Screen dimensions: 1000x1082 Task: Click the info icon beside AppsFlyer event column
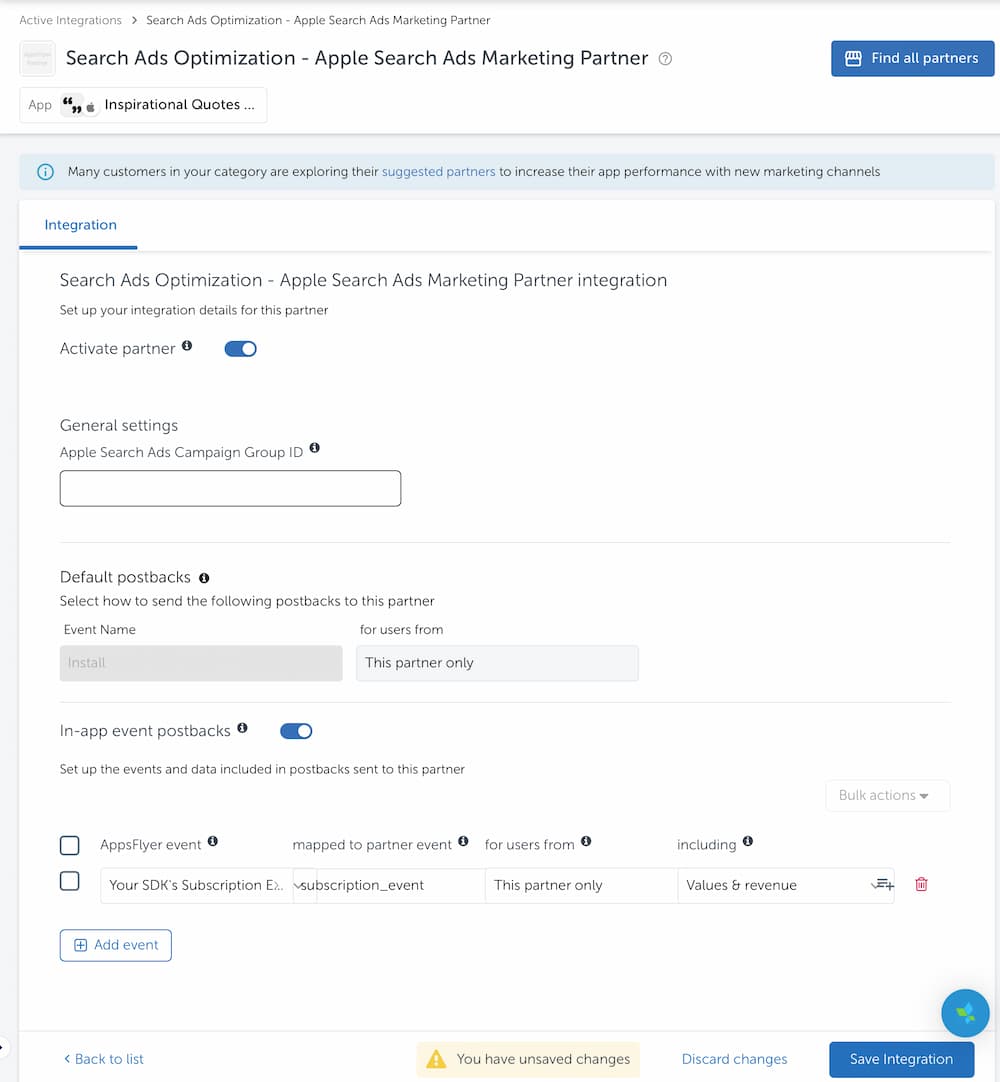point(211,840)
